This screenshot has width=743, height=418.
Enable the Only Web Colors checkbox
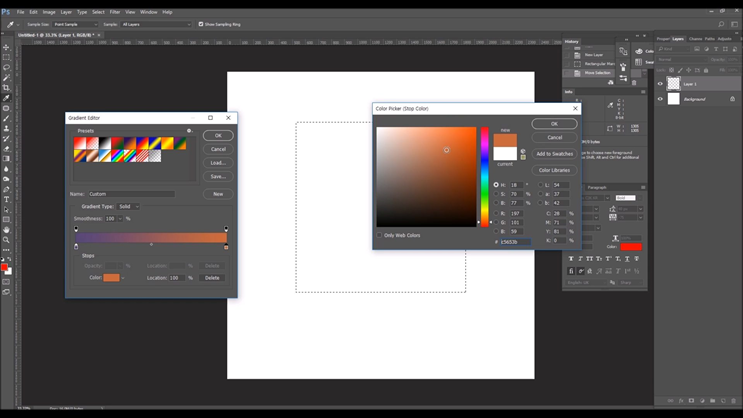pos(380,235)
